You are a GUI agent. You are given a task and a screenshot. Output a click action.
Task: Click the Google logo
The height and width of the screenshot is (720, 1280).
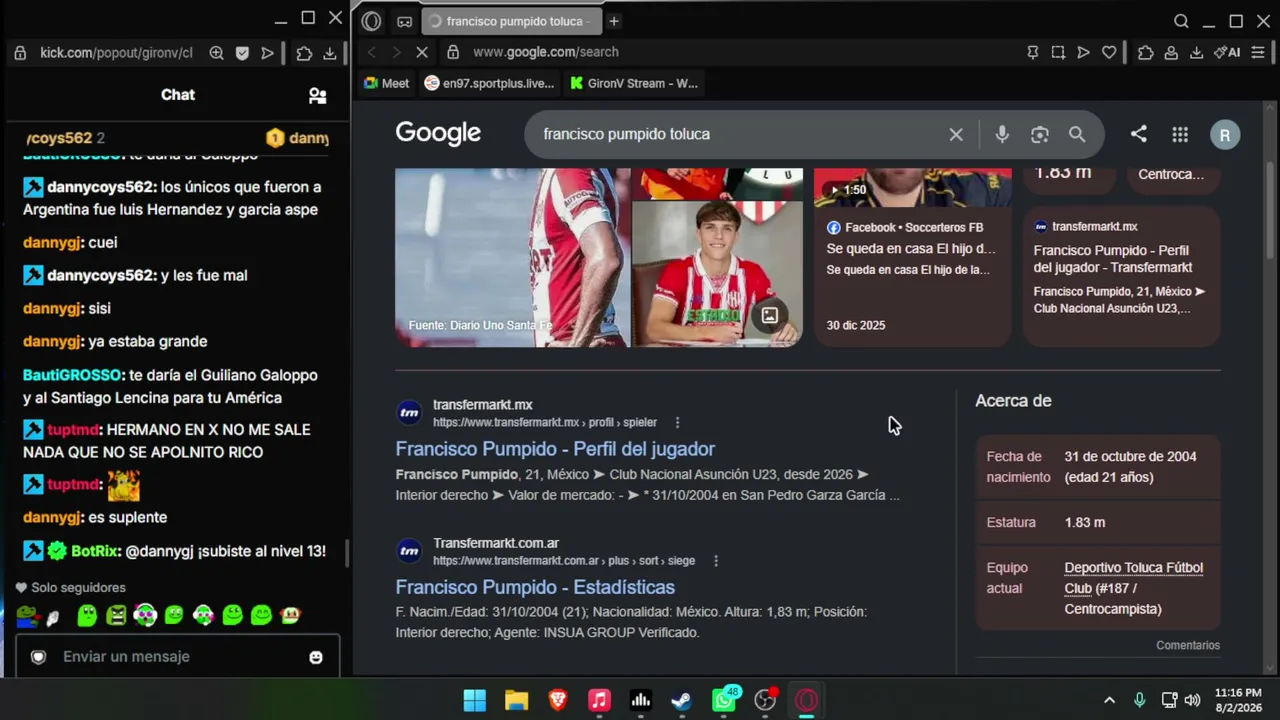coord(438,133)
